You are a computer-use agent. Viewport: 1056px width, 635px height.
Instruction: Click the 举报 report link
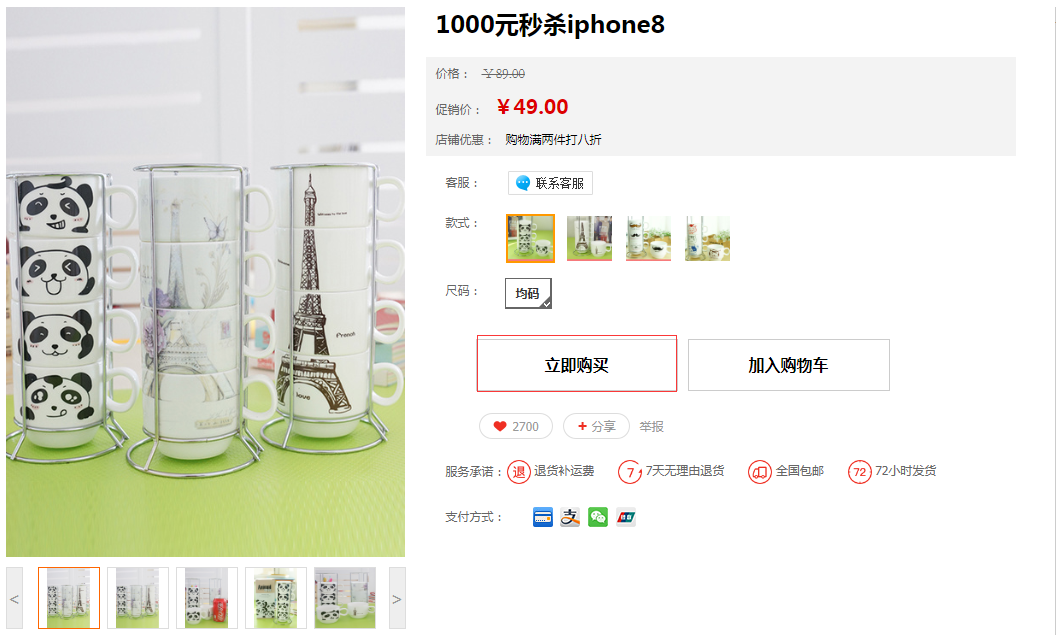[651, 427]
